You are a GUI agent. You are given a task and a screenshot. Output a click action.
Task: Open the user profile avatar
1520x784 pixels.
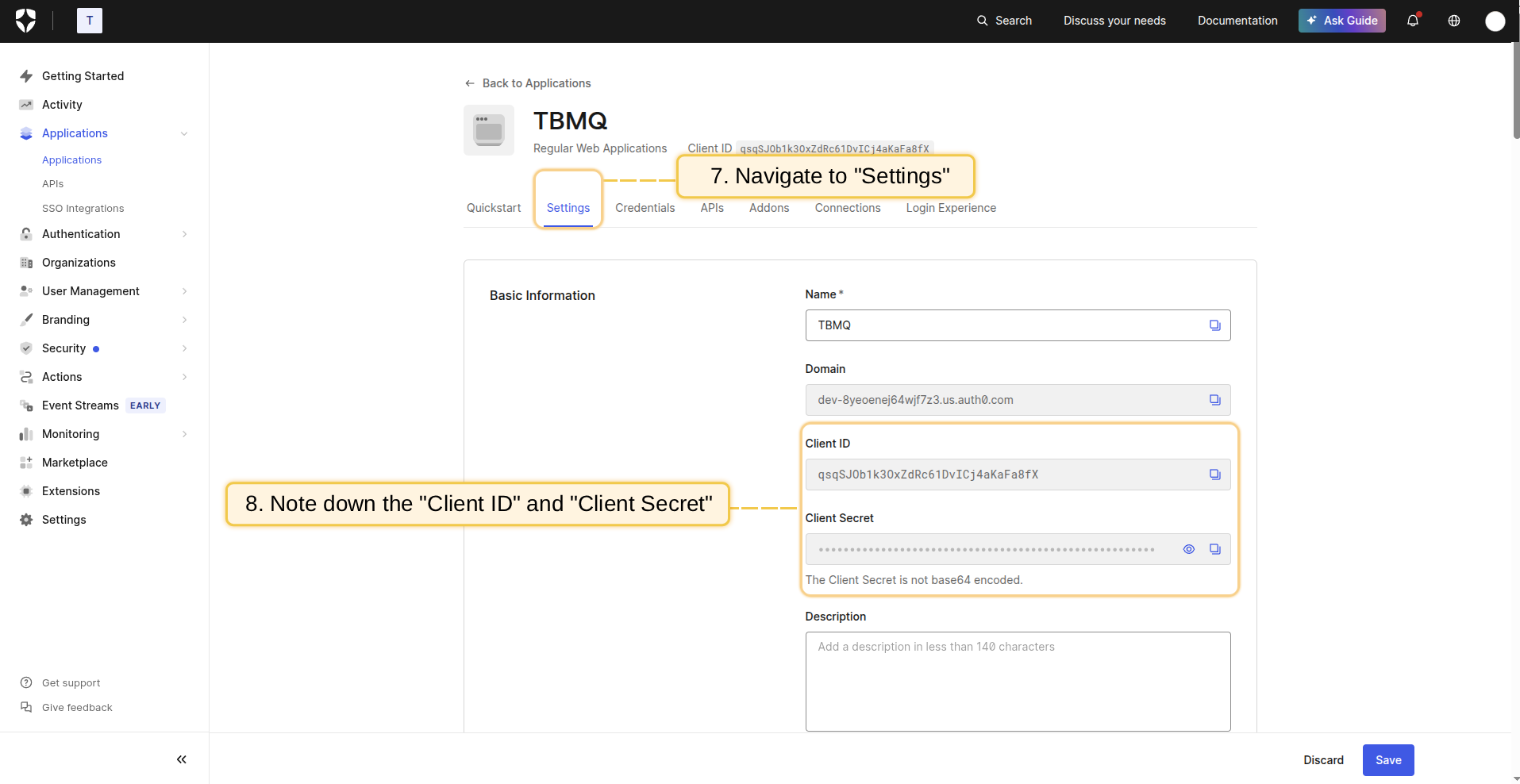(1495, 21)
